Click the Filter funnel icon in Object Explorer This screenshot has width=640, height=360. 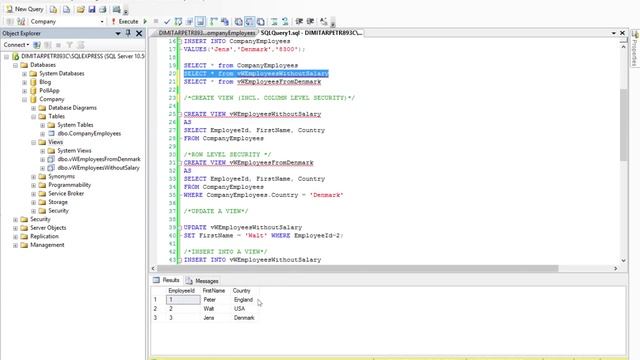click(70, 45)
